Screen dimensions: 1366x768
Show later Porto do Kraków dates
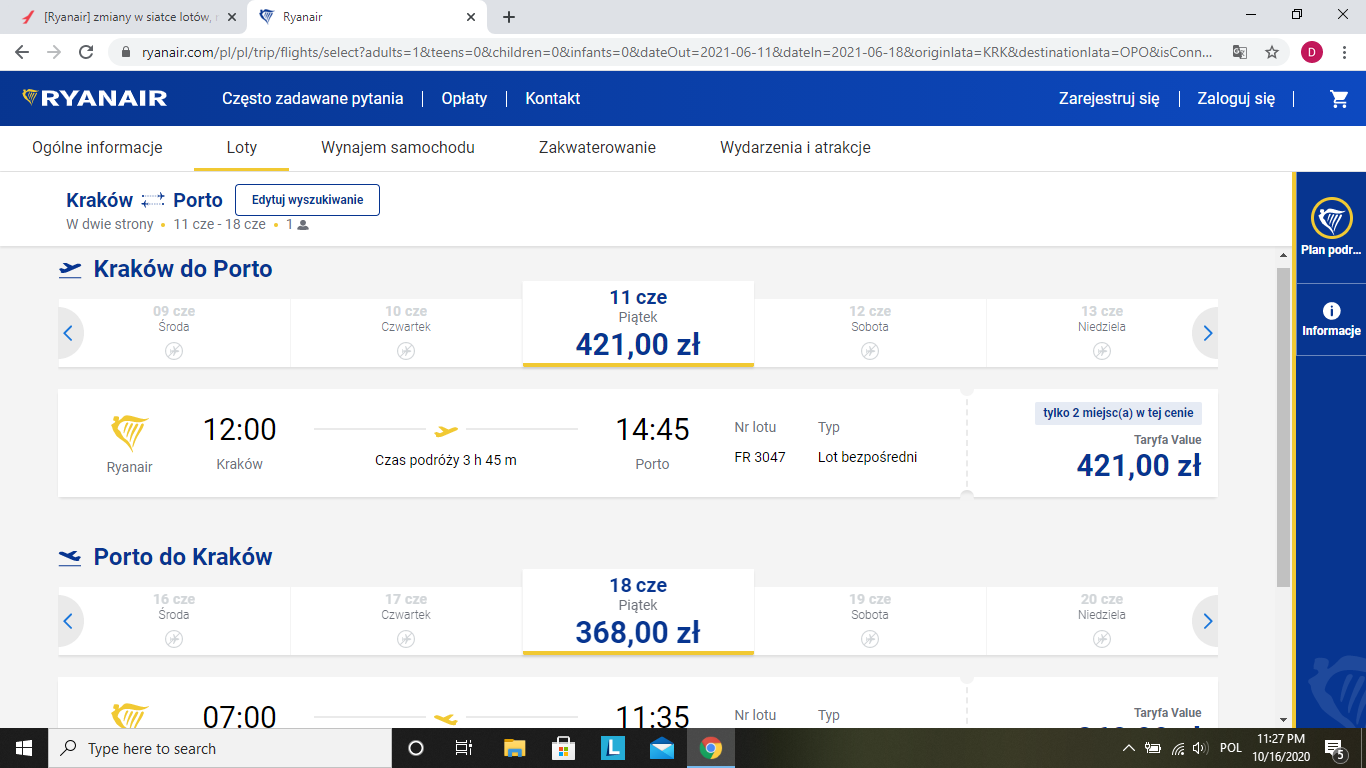(1207, 621)
